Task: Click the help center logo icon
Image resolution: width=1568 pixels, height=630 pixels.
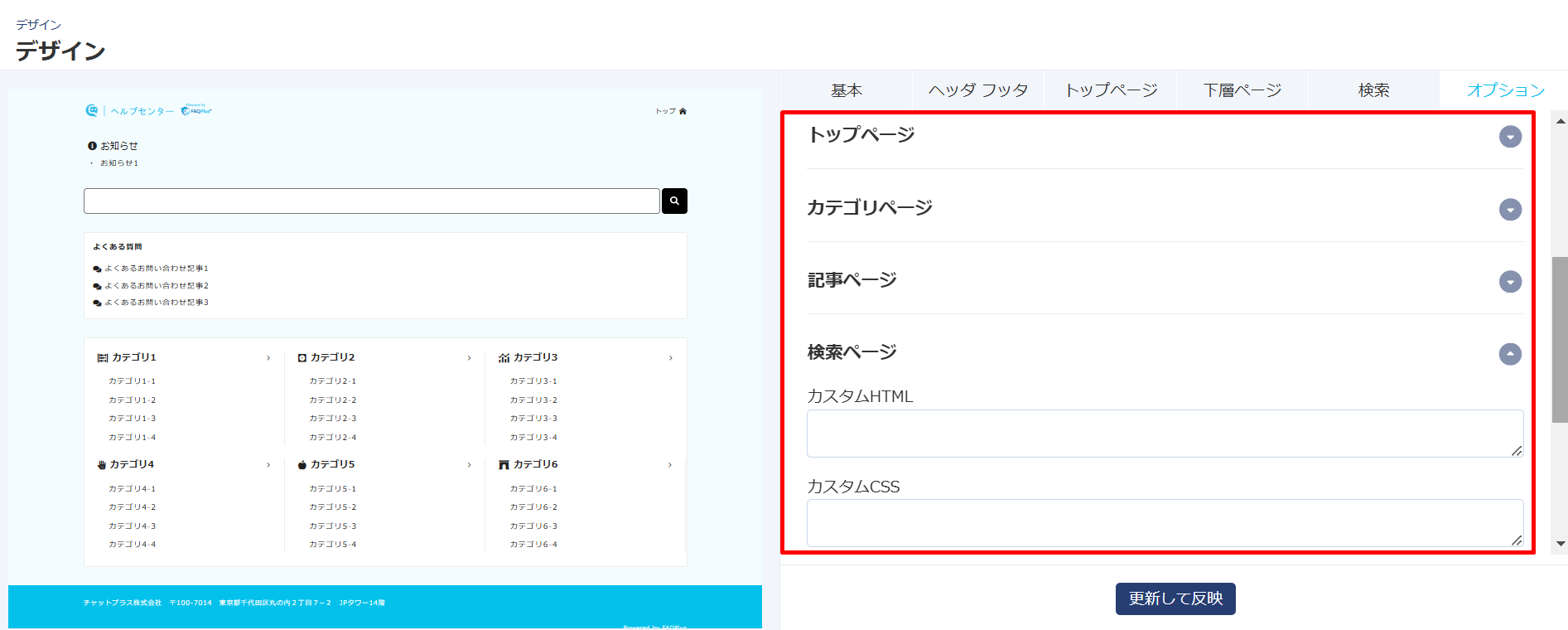Action: (92, 110)
